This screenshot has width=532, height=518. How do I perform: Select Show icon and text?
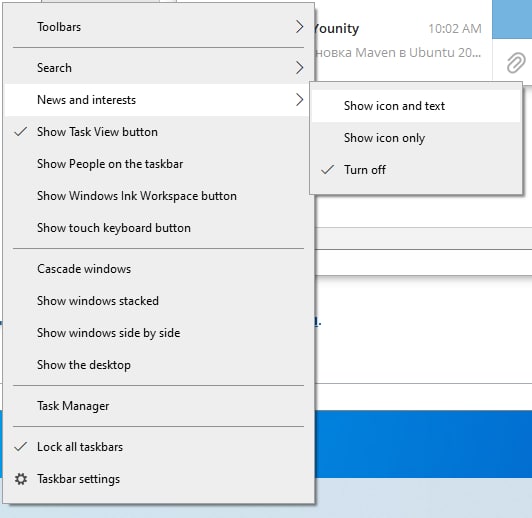point(416,106)
